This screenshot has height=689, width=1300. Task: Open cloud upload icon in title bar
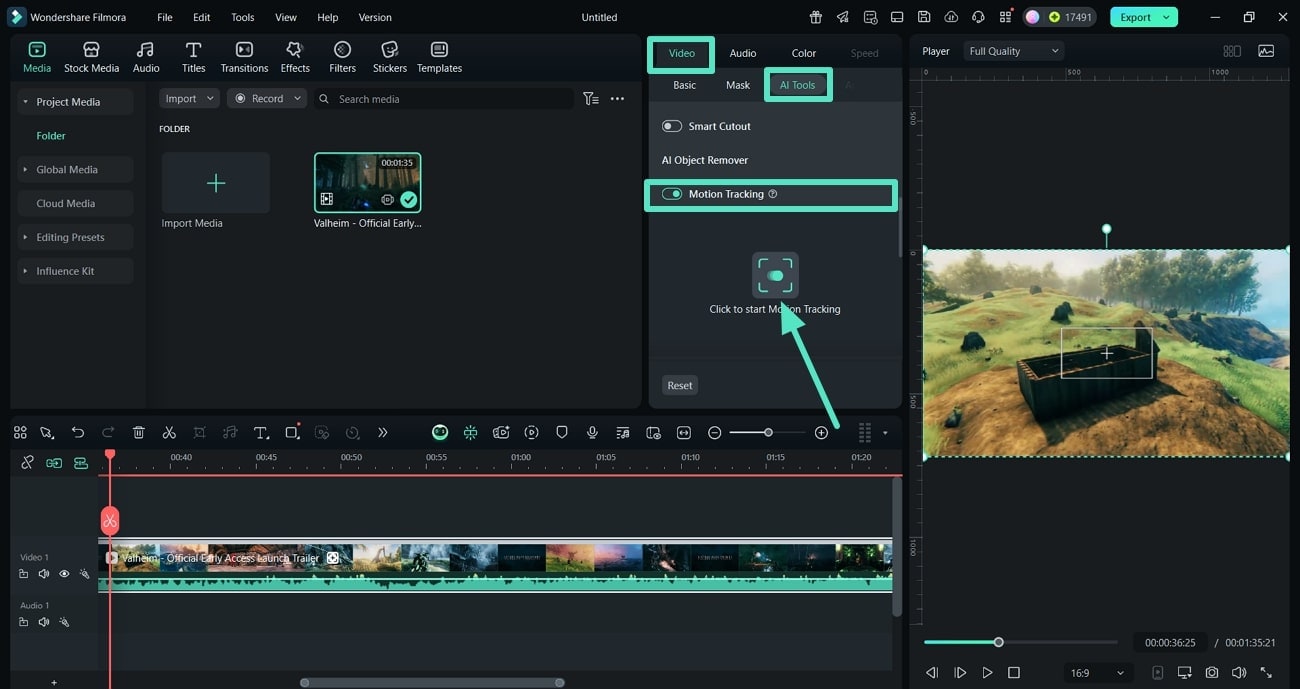point(951,17)
